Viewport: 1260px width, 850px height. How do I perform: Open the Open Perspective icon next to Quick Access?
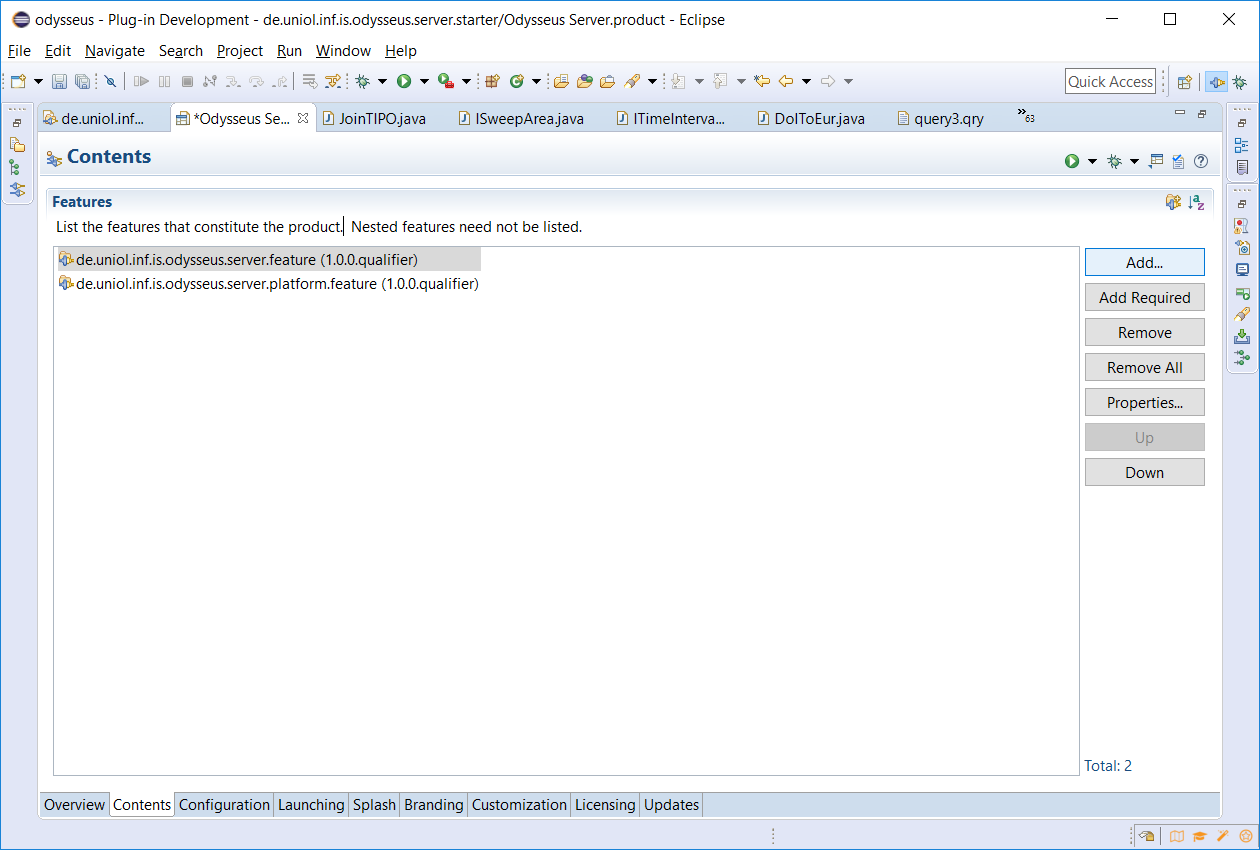point(1184,82)
